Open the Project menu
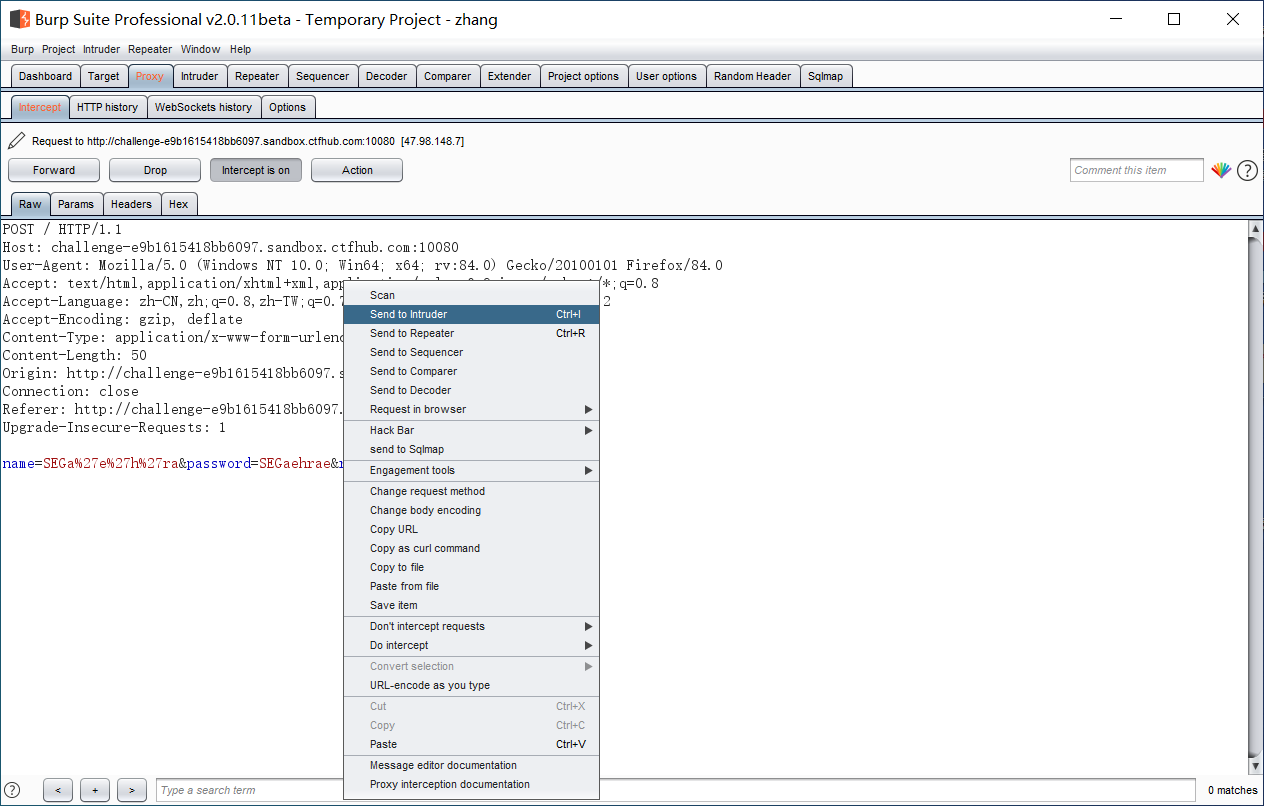 click(x=59, y=49)
